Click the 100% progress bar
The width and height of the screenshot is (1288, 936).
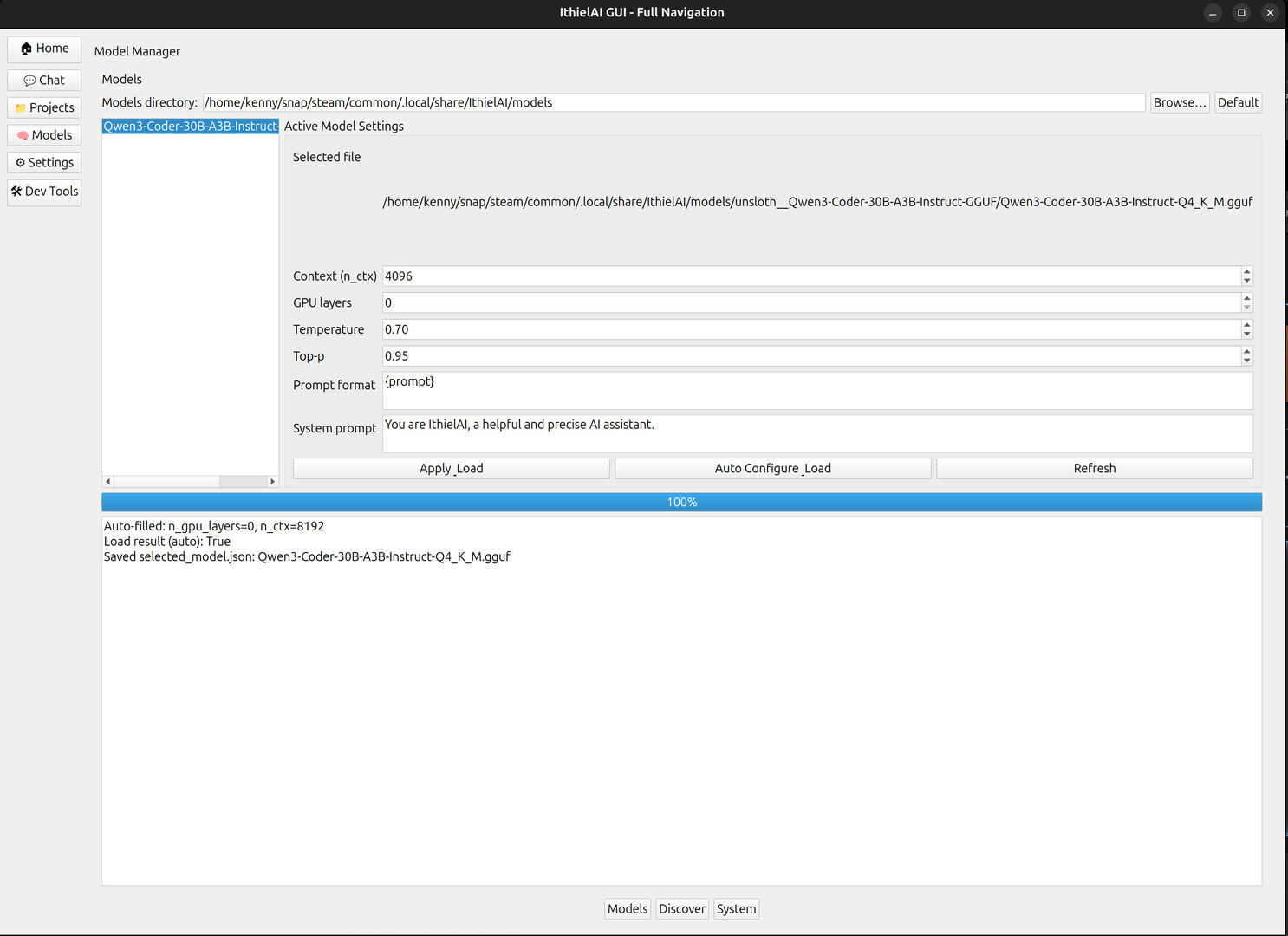681,502
